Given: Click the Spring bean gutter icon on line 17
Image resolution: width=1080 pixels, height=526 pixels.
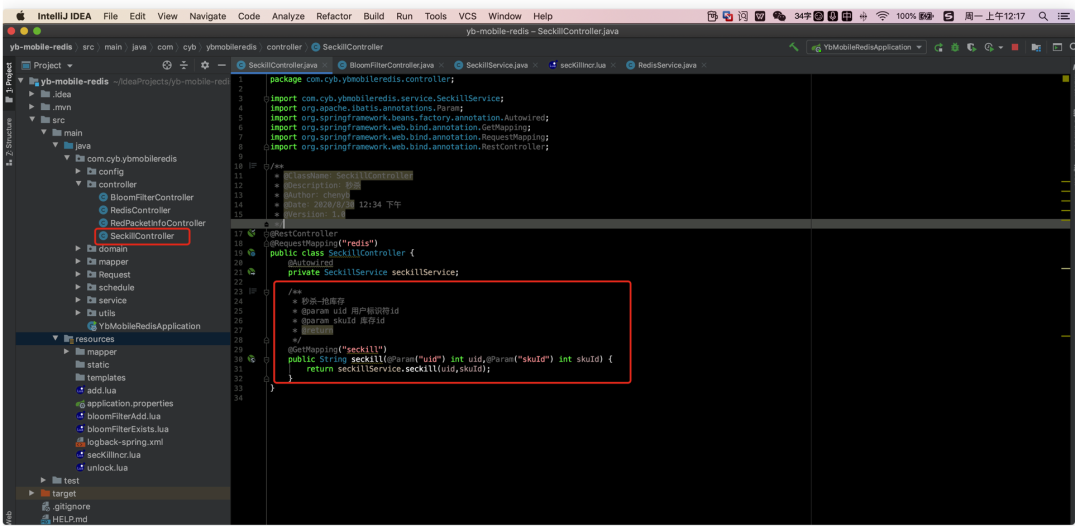Looking at the screenshot, I should click(252, 234).
